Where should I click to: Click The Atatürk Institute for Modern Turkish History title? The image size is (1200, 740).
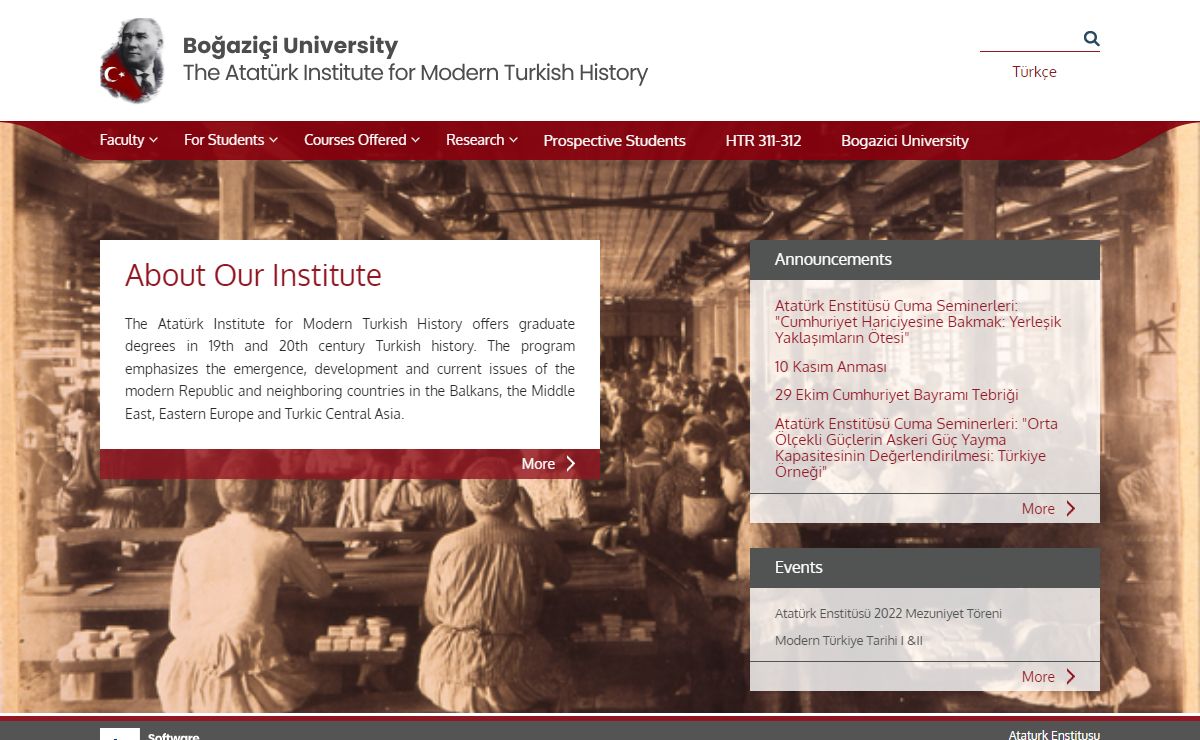click(x=415, y=73)
